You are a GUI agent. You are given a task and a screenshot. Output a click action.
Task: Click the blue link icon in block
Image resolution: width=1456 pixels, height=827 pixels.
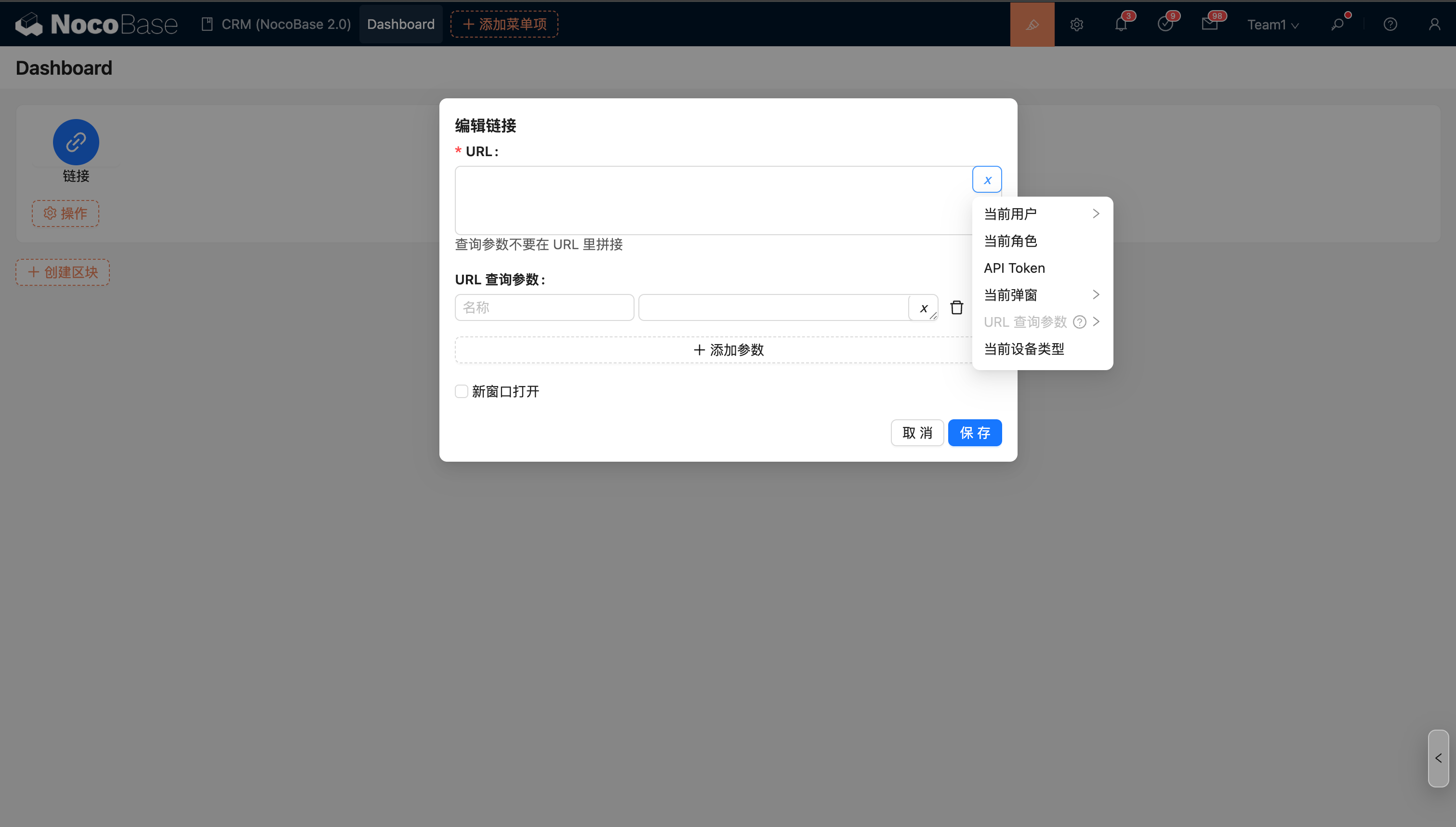(x=76, y=142)
